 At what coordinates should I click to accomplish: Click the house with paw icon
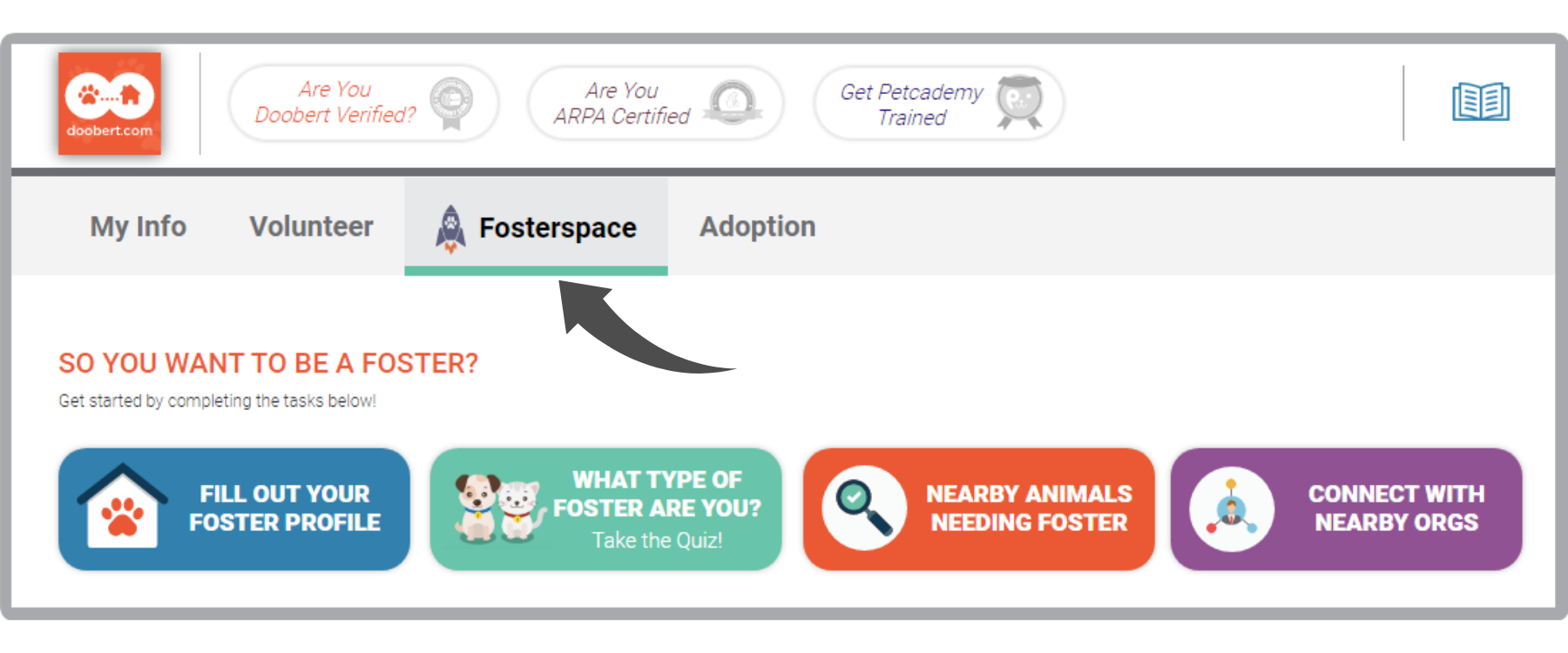pos(123,506)
